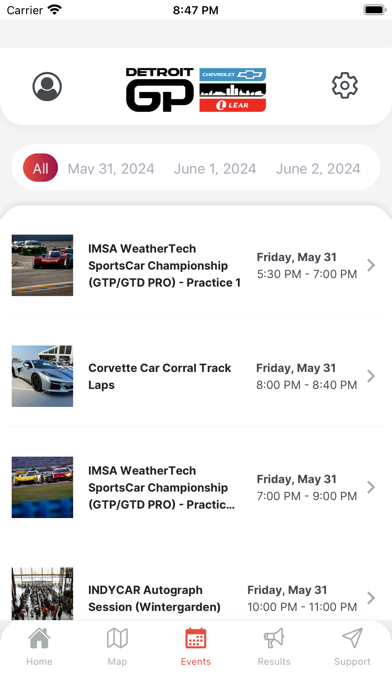Tap the silver Corvette thumbnail

coord(42,376)
